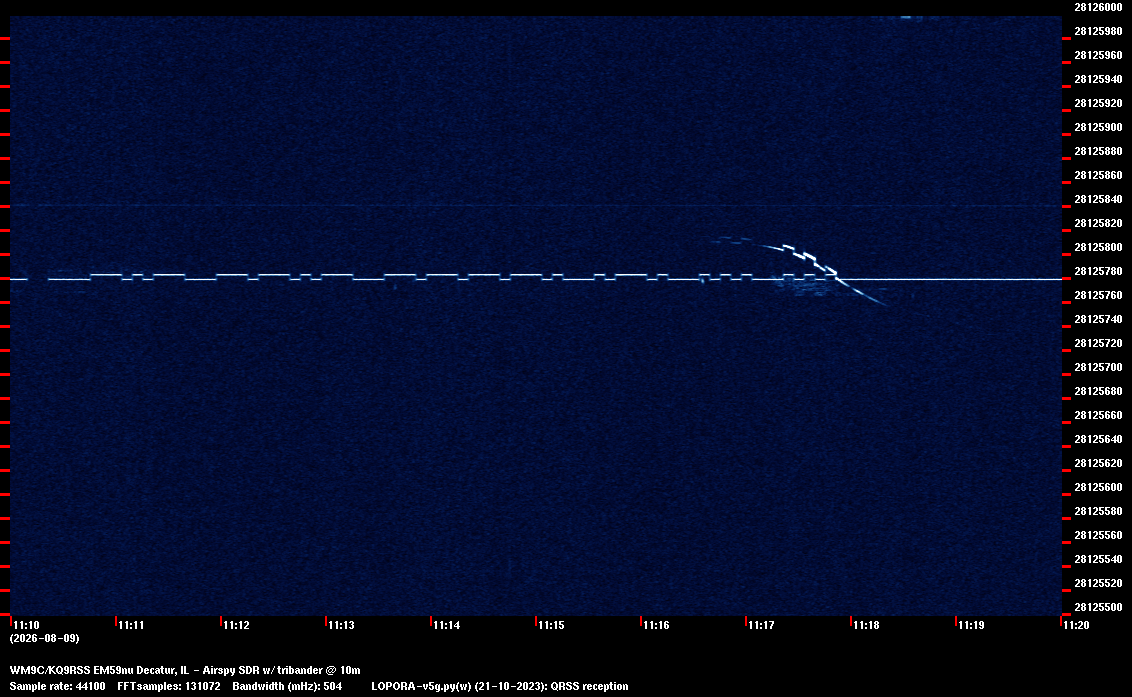Click the 11:13 time label
Screen dimensions: 1132x697
click(341, 625)
